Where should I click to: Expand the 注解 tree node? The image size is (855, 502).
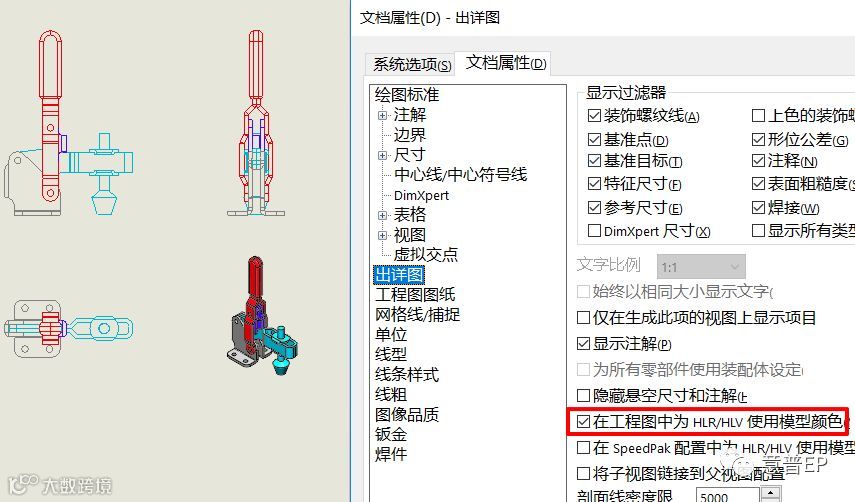(382, 116)
